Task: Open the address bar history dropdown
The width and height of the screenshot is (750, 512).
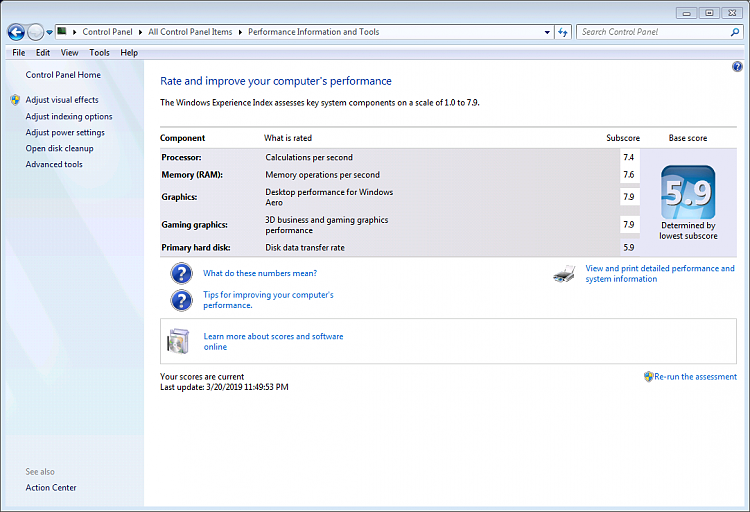Action: (x=547, y=32)
